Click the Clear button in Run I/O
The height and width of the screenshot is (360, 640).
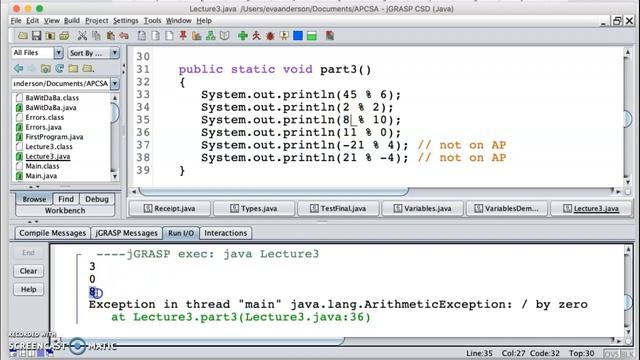29,271
